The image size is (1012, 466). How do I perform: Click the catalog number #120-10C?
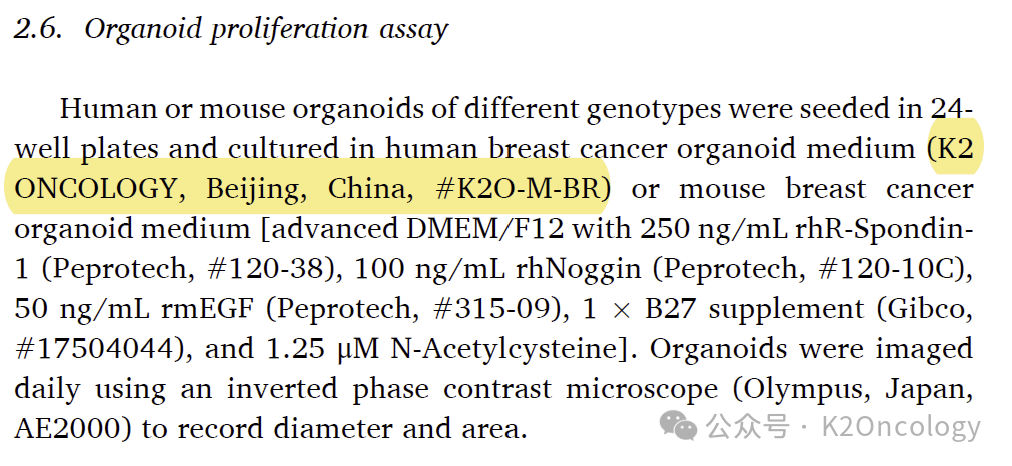(890, 269)
